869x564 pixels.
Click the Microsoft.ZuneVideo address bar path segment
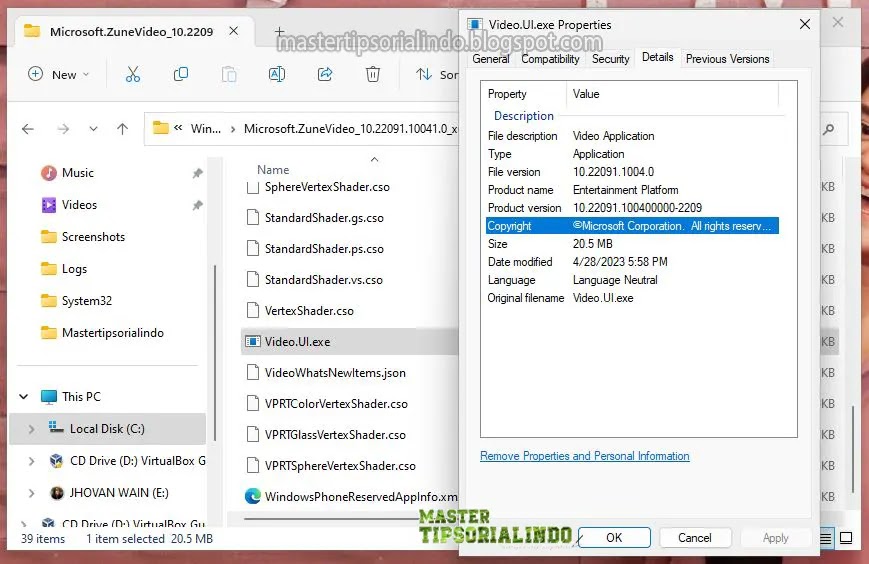pyautogui.click(x=351, y=129)
